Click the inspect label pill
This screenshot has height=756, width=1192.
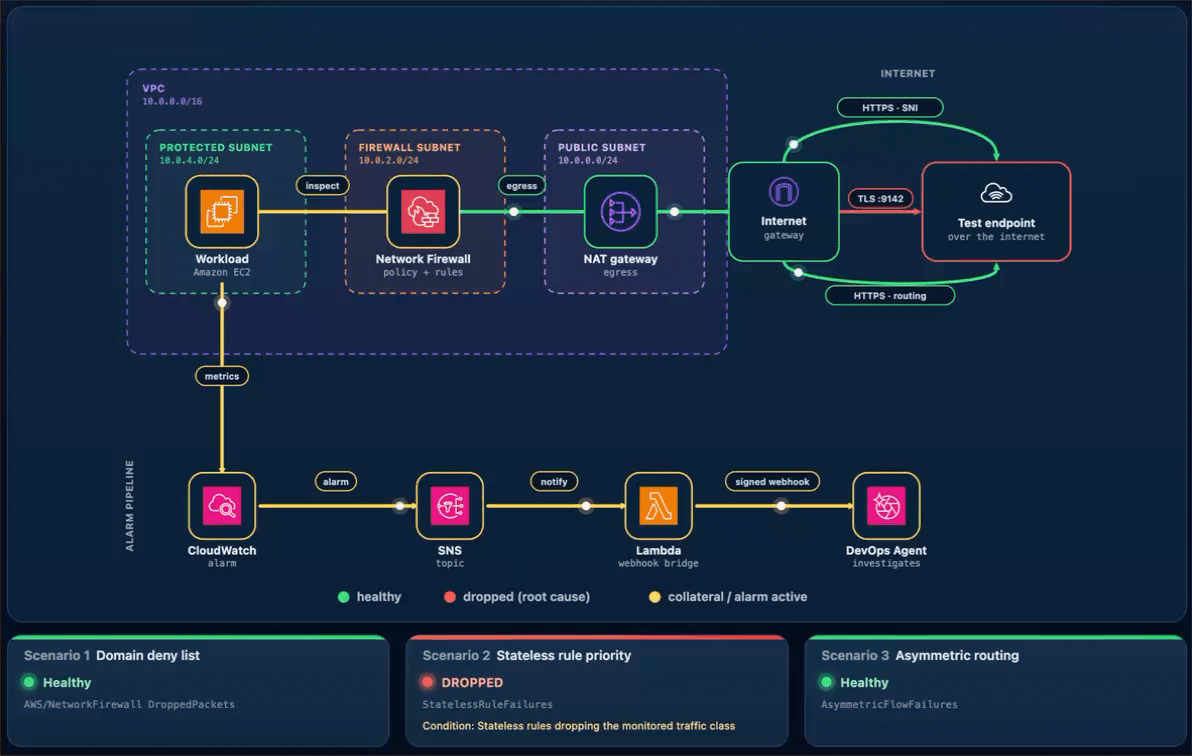pyautogui.click(x=322, y=186)
